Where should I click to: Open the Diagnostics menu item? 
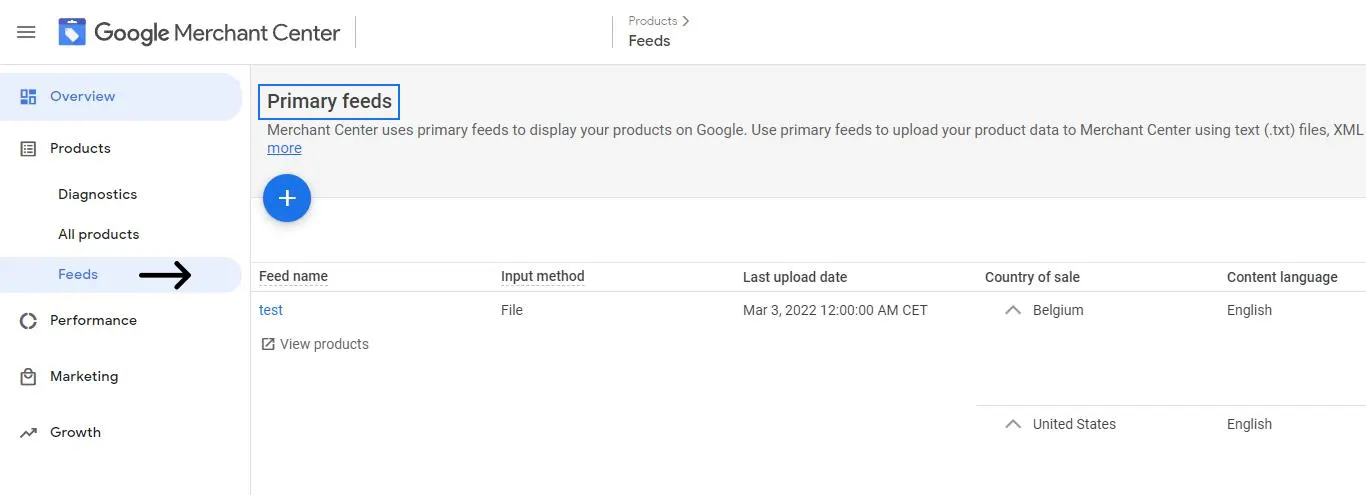click(x=97, y=195)
